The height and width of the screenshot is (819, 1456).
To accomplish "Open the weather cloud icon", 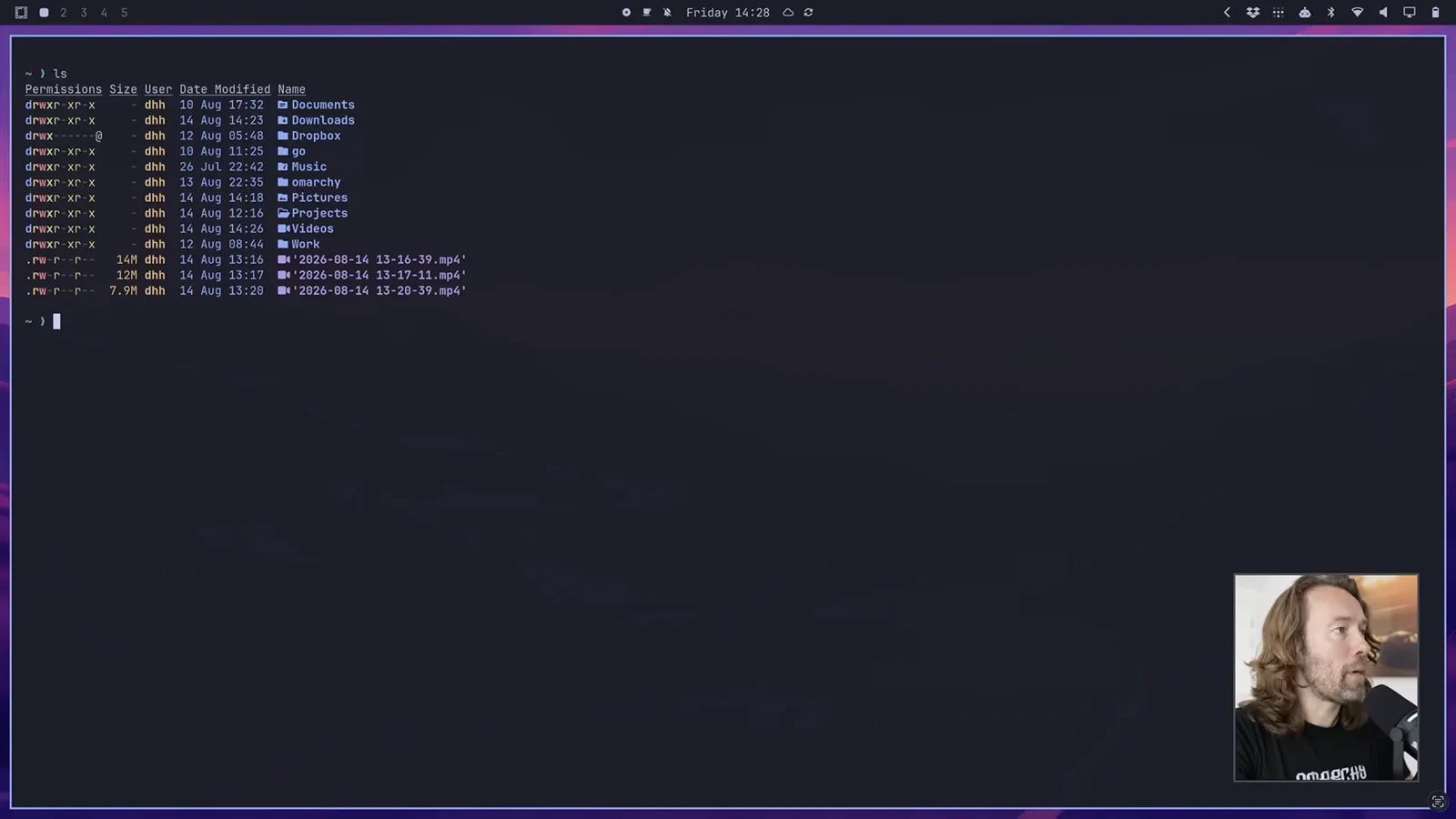I will coord(788,13).
